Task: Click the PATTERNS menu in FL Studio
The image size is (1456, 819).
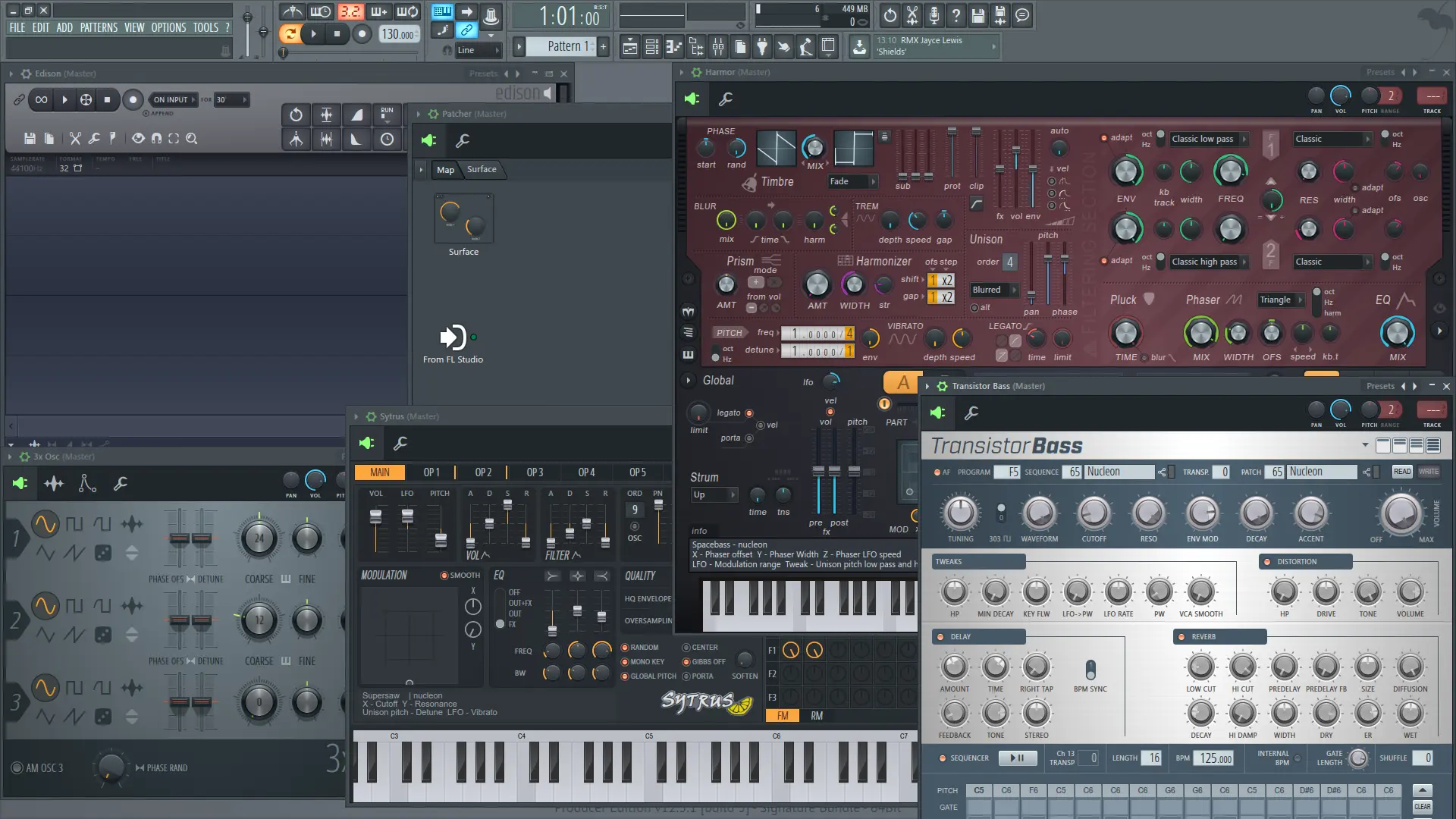Action: tap(97, 27)
